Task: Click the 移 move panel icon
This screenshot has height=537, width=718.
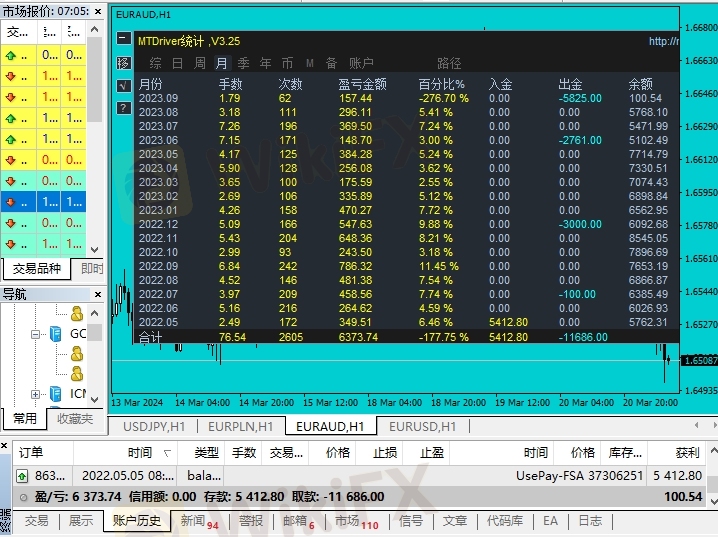Action: pos(124,63)
